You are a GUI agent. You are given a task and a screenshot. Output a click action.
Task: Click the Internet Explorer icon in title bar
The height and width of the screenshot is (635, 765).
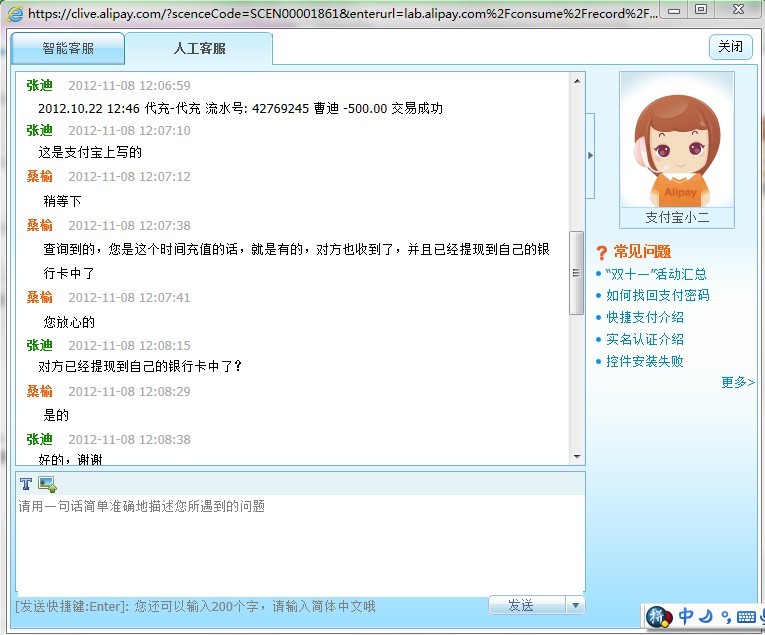click(15, 13)
